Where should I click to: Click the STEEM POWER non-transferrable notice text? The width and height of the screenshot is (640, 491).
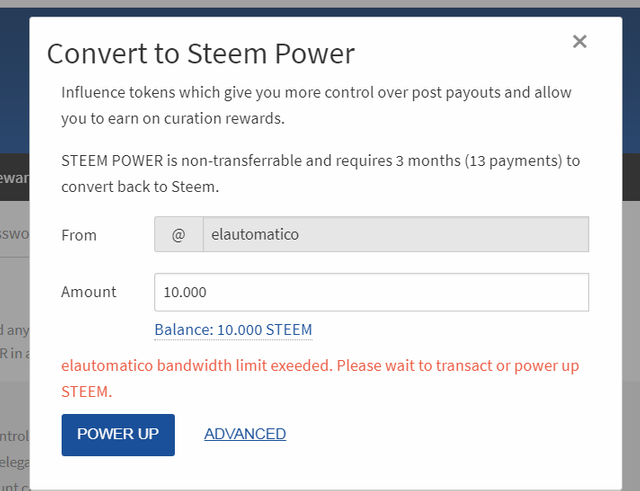pyautogui.click(x=320, y=173)
